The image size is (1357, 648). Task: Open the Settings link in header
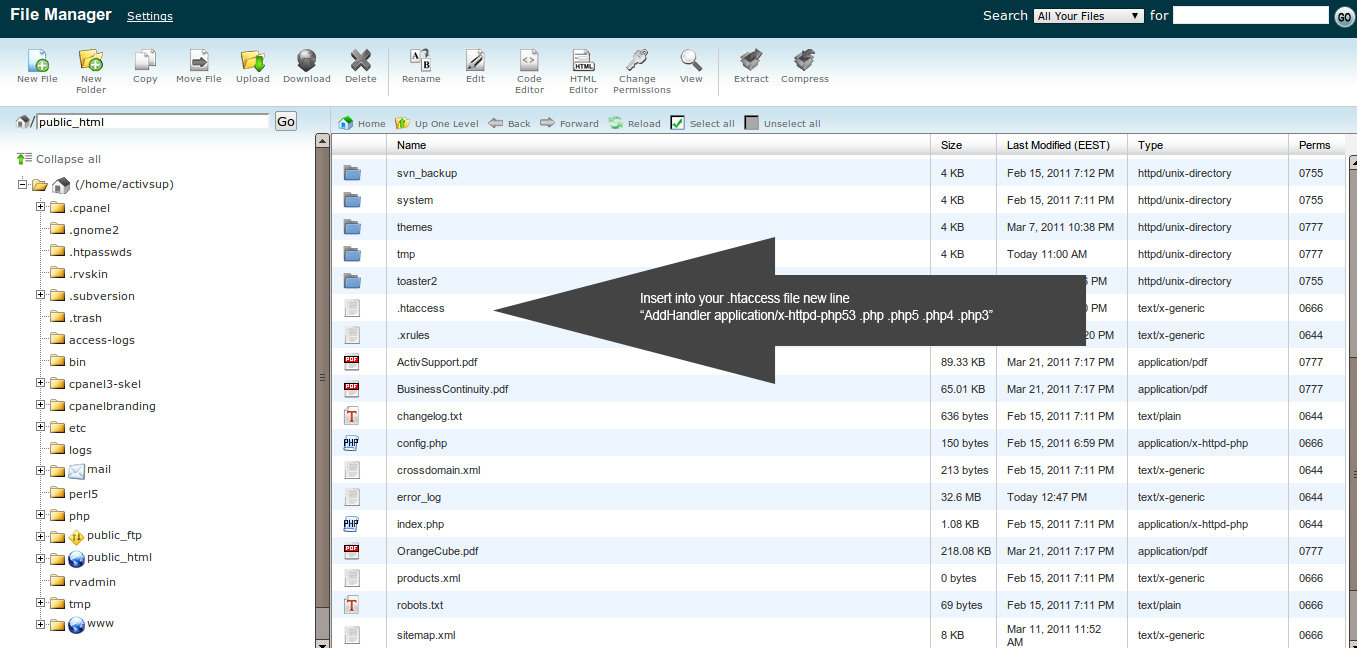[x=149, y=16]
